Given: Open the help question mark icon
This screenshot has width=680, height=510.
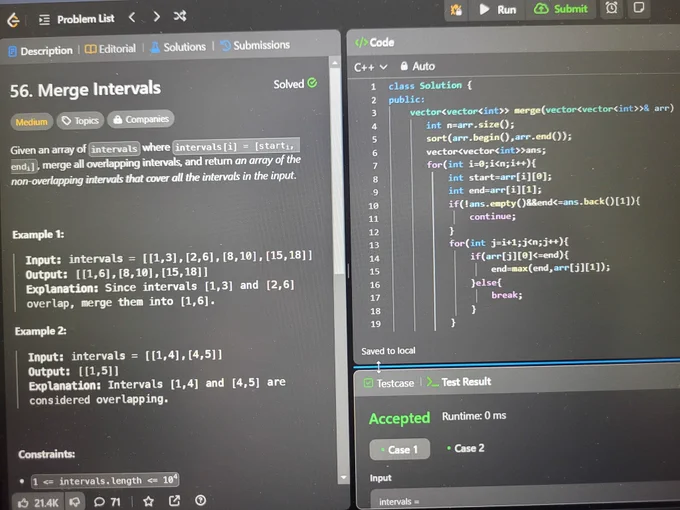Looking at the screenshot, I should click(200, 501).
